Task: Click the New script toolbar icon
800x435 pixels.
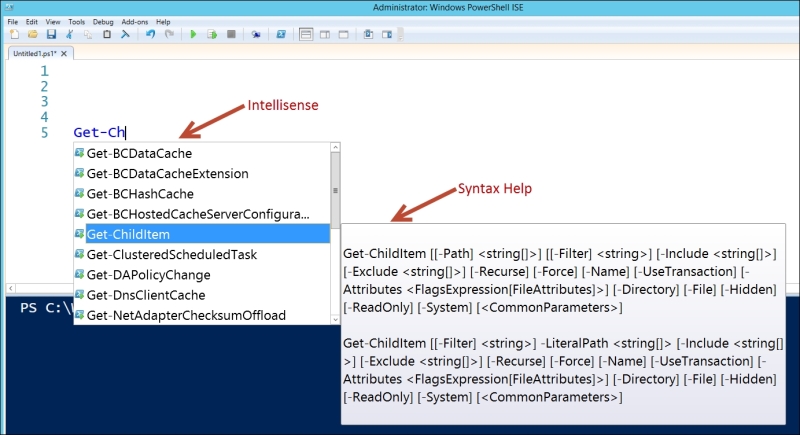Action: 14,34
